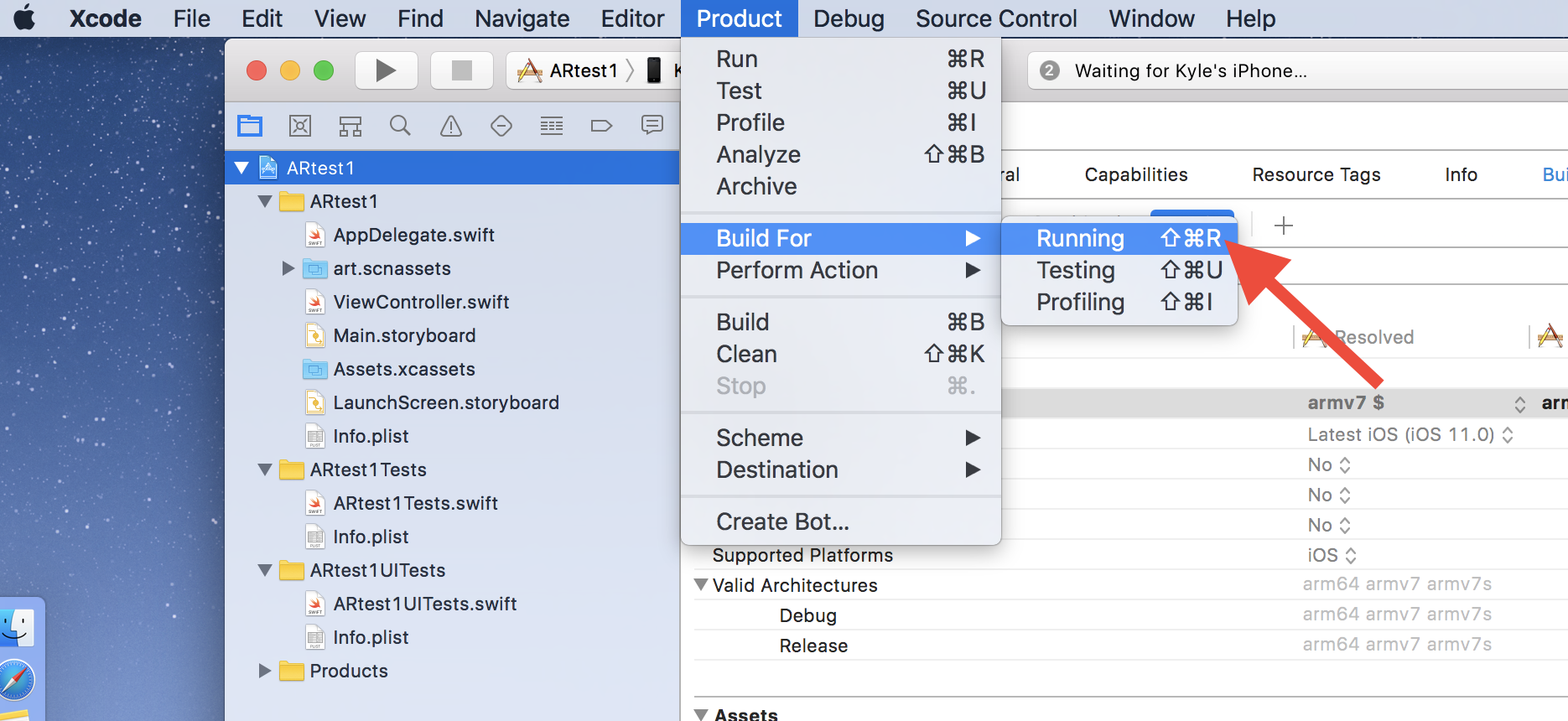Open the Test navigator diamond icon
The image size is (1568, 721).
pyautogui.click(x=501, y=126)
